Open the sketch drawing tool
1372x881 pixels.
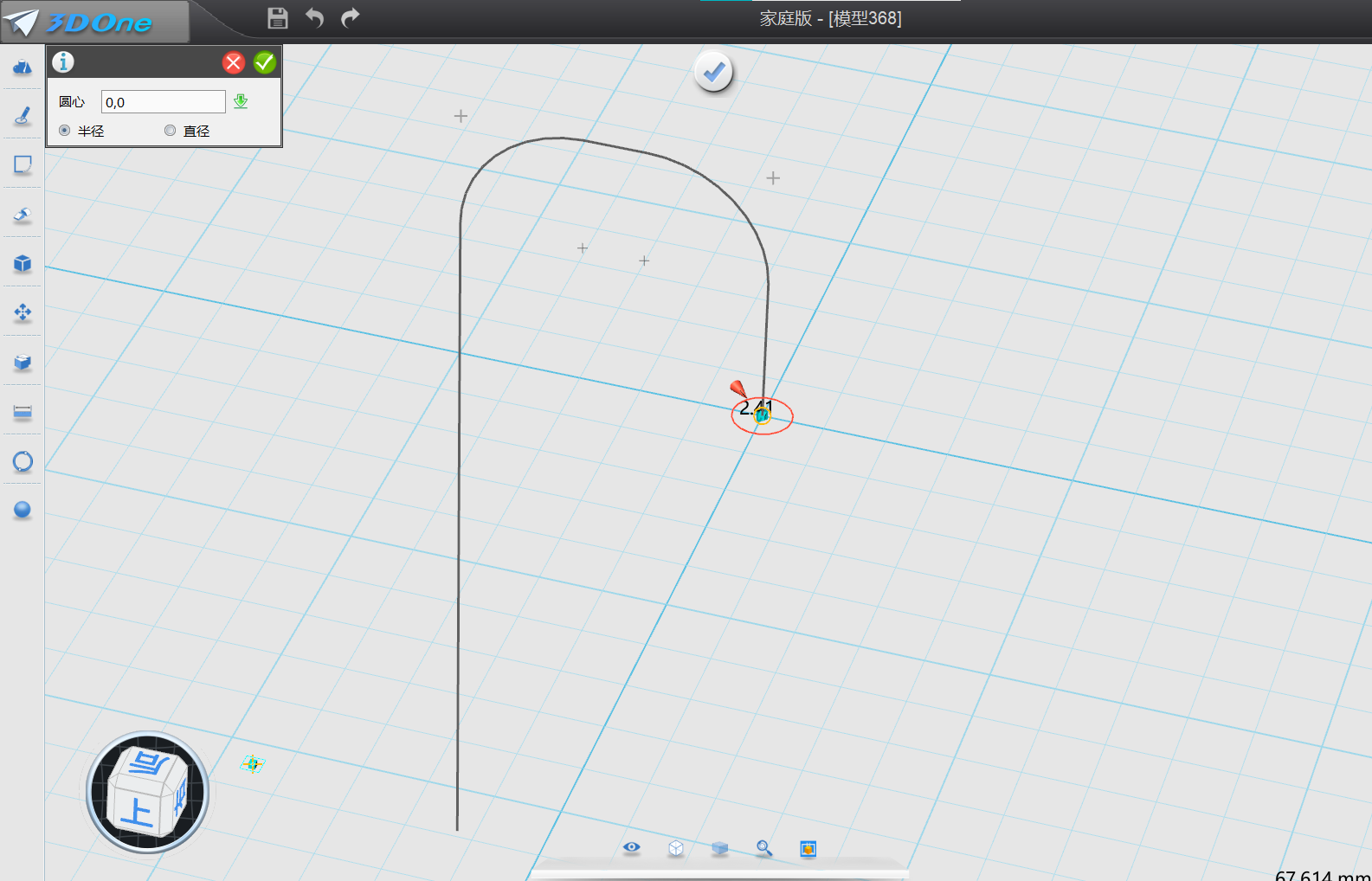23,115
